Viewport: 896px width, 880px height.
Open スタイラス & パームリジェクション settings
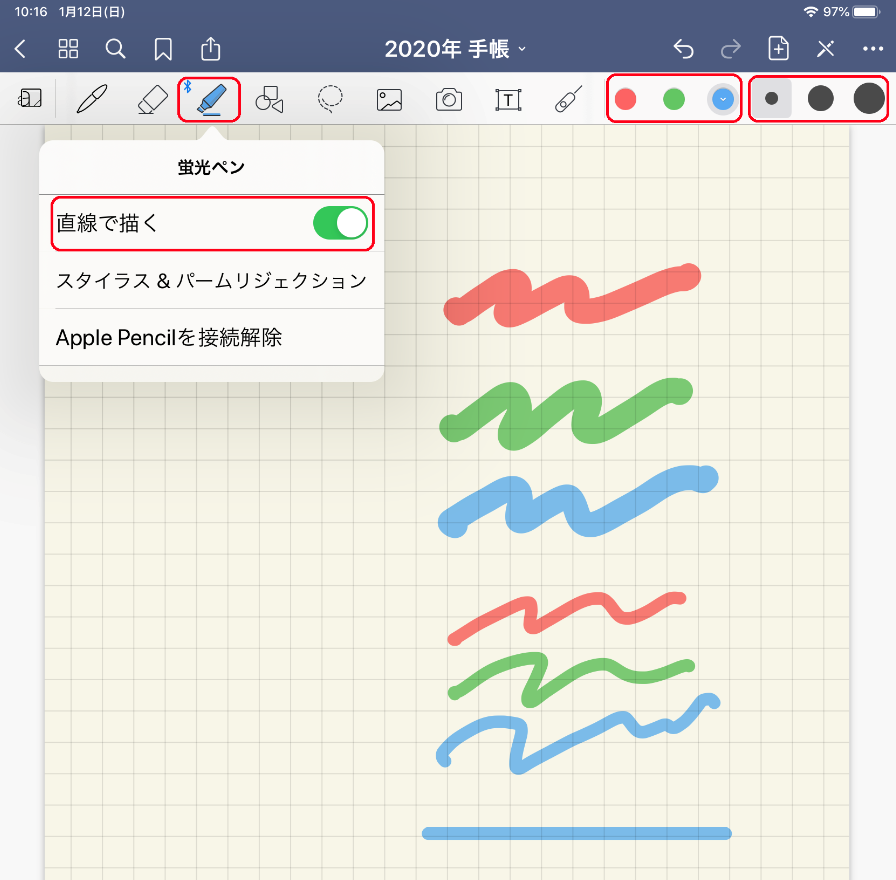[211, 281]
